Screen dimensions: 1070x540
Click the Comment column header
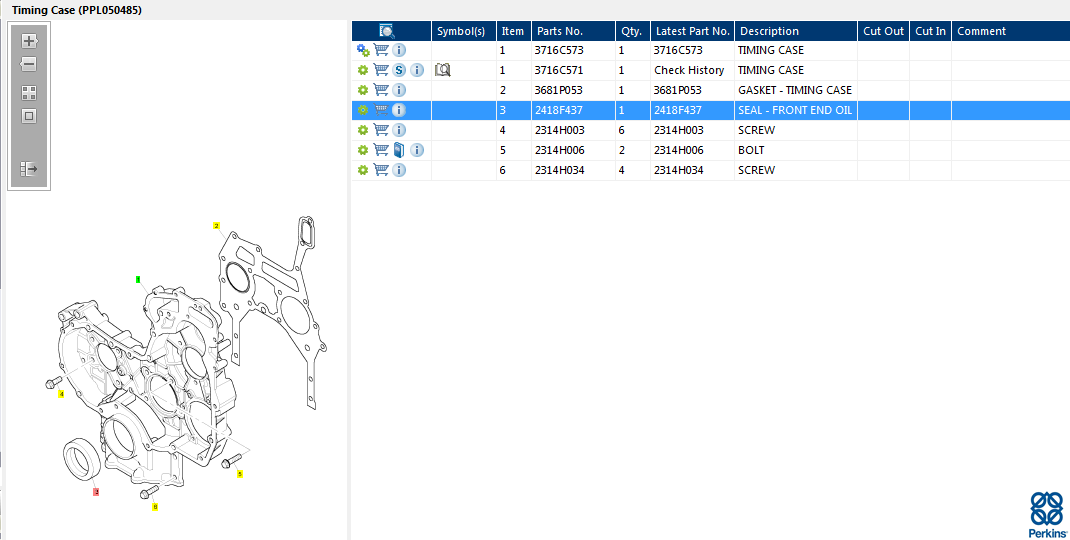tap(1011, 31)
